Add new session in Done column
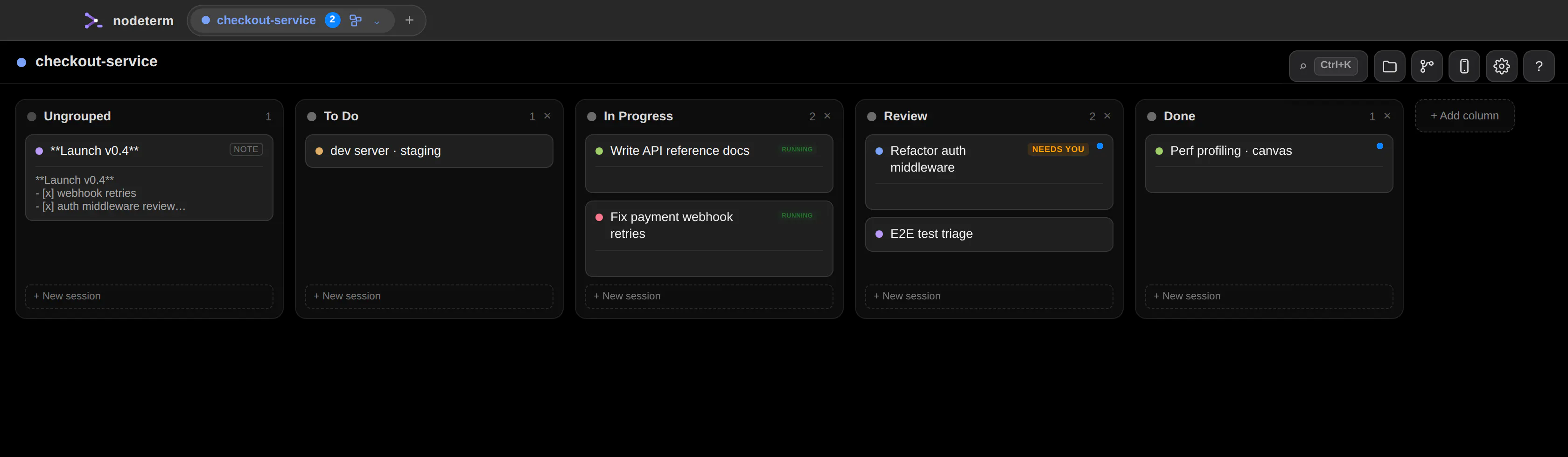 point(1269,296)
